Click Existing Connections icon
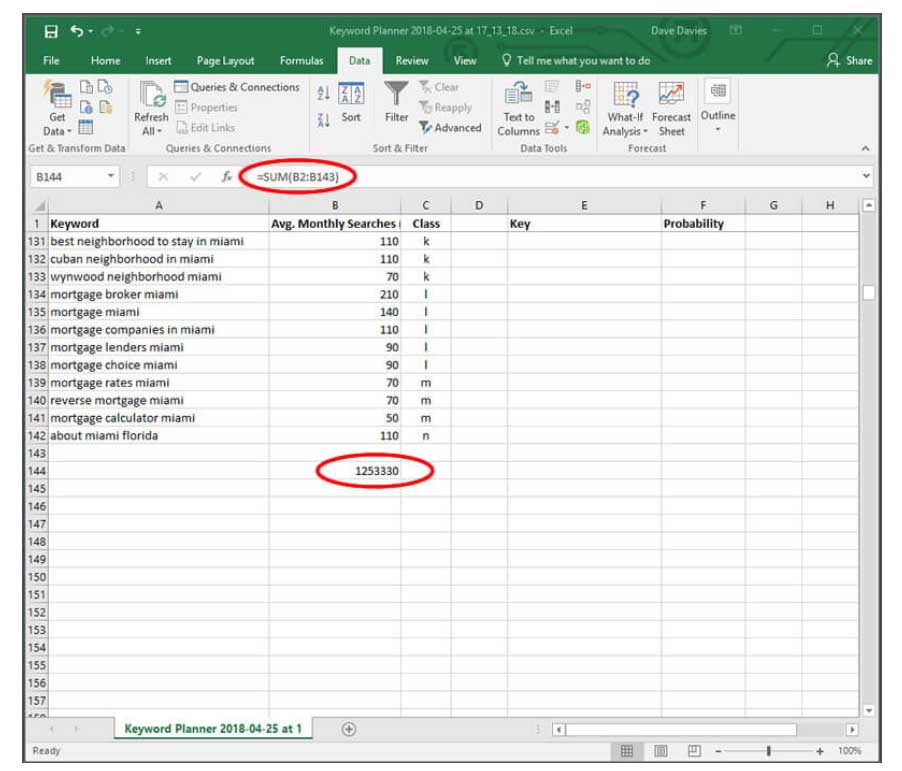The height and width of the screenshot is (771, 902). 105,108
